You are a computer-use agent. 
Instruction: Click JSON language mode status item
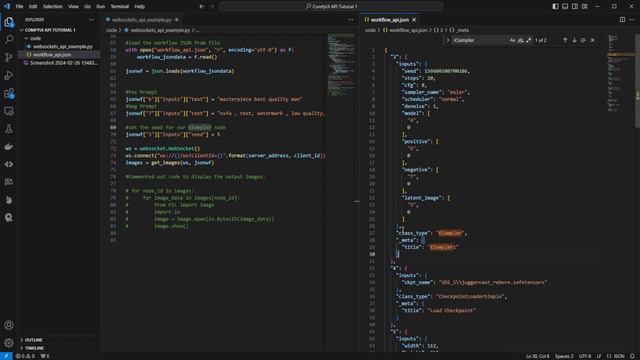point(617,356)
